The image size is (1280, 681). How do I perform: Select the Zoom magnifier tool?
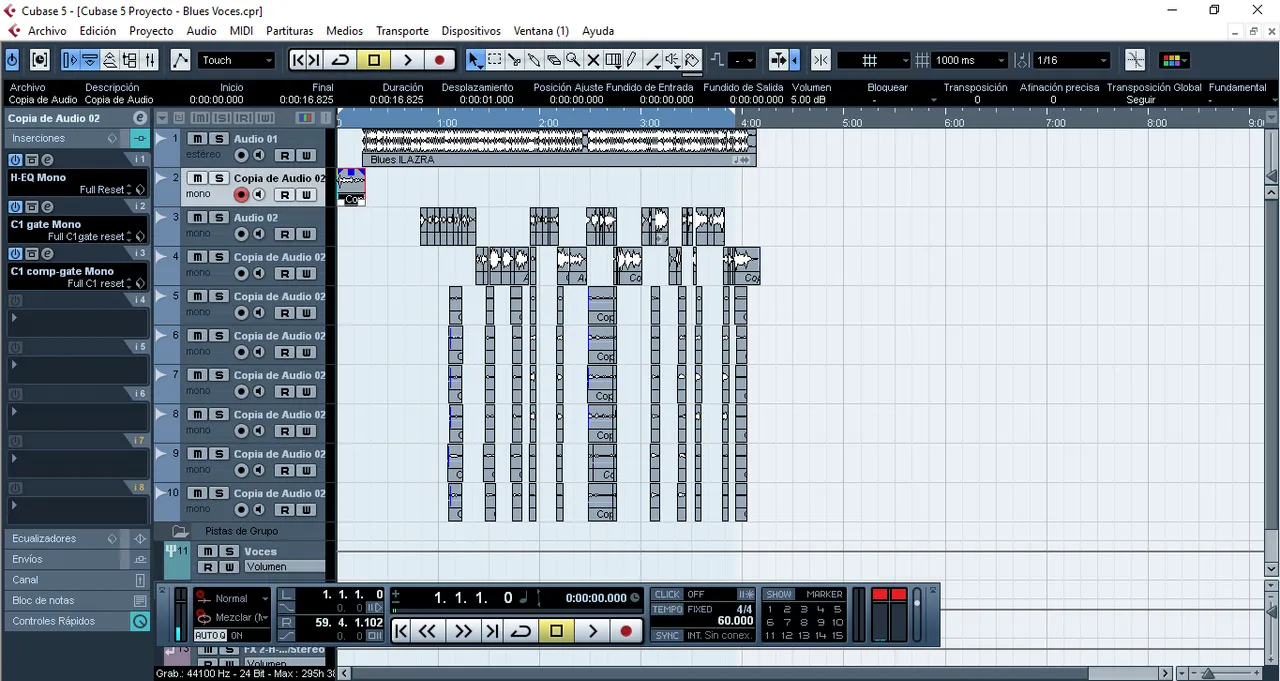coord(573,60)
